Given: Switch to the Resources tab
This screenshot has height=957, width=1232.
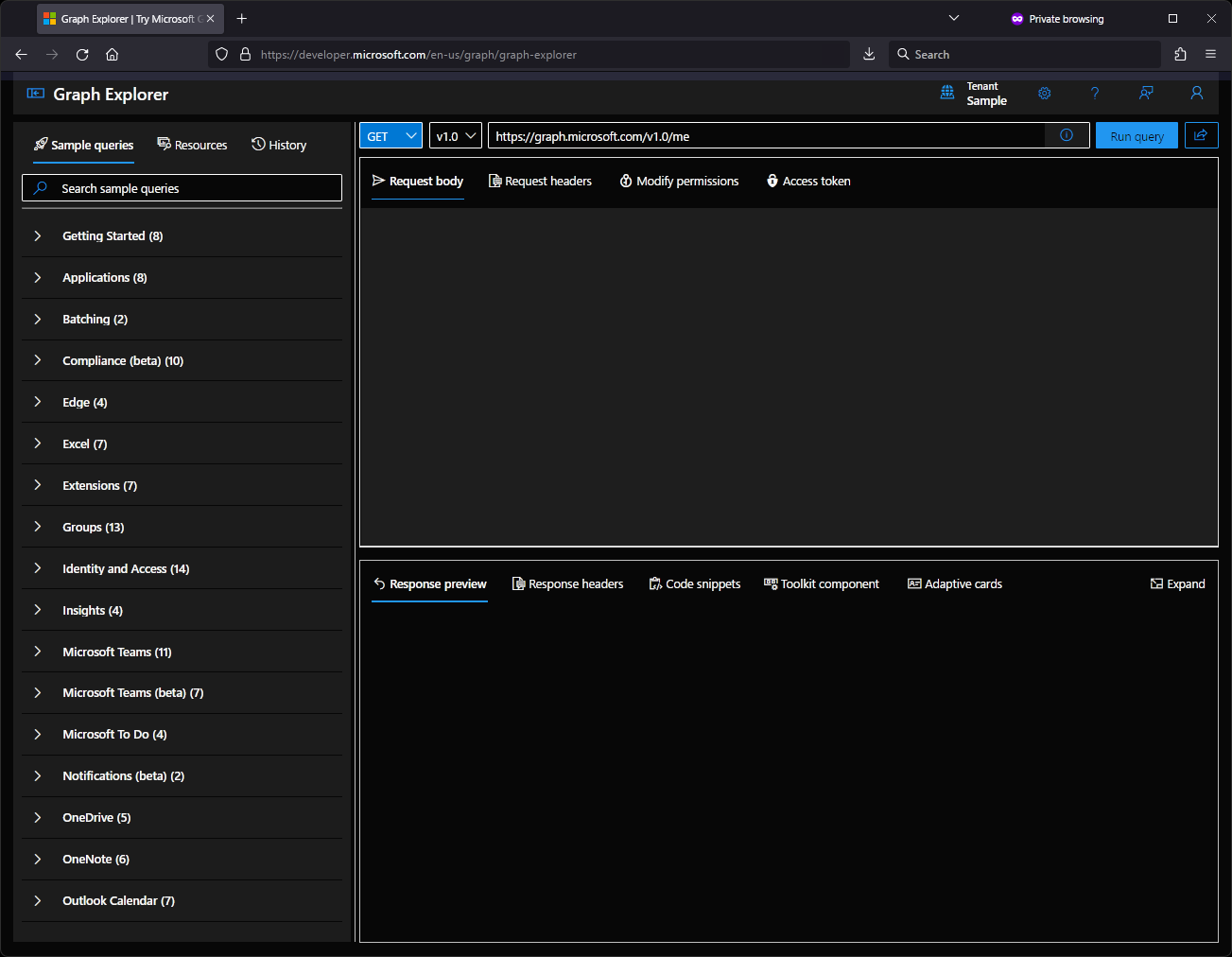Looking at the screenshot, I should click(192, 145).
